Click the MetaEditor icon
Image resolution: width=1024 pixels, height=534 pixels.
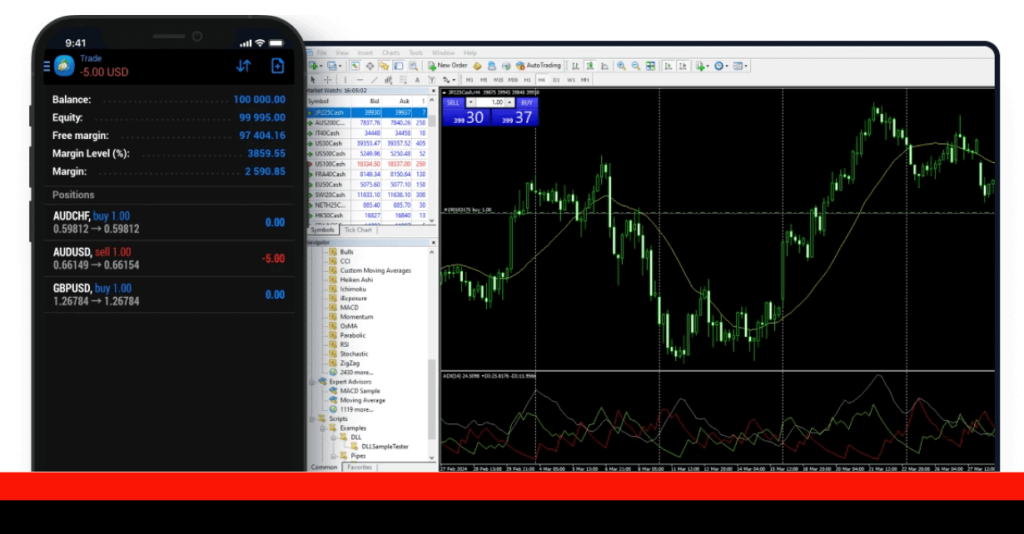click(x=477, y=66)
